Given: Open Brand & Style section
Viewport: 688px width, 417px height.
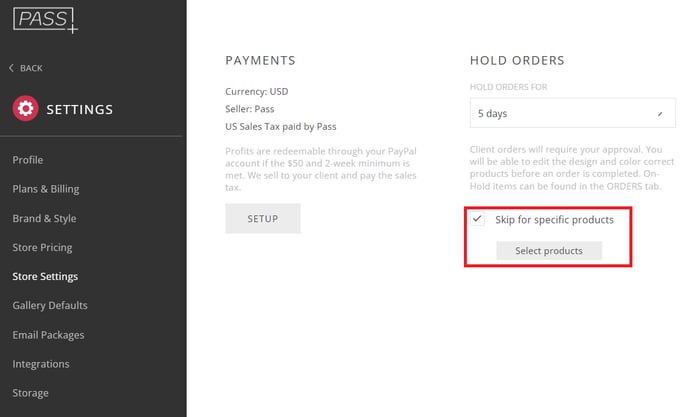Looking at the screenshot, I should (x=44, y=218).
